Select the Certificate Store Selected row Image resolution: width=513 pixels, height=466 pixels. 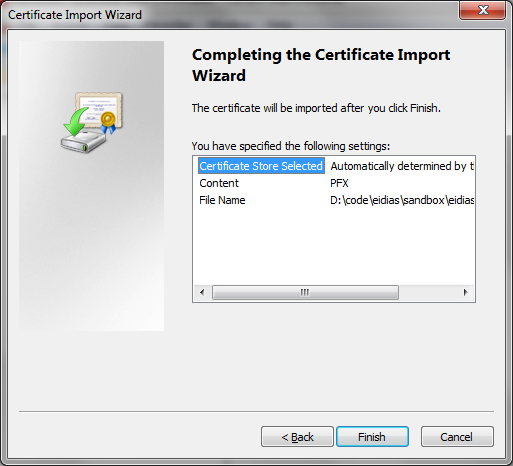click(261, 166)
